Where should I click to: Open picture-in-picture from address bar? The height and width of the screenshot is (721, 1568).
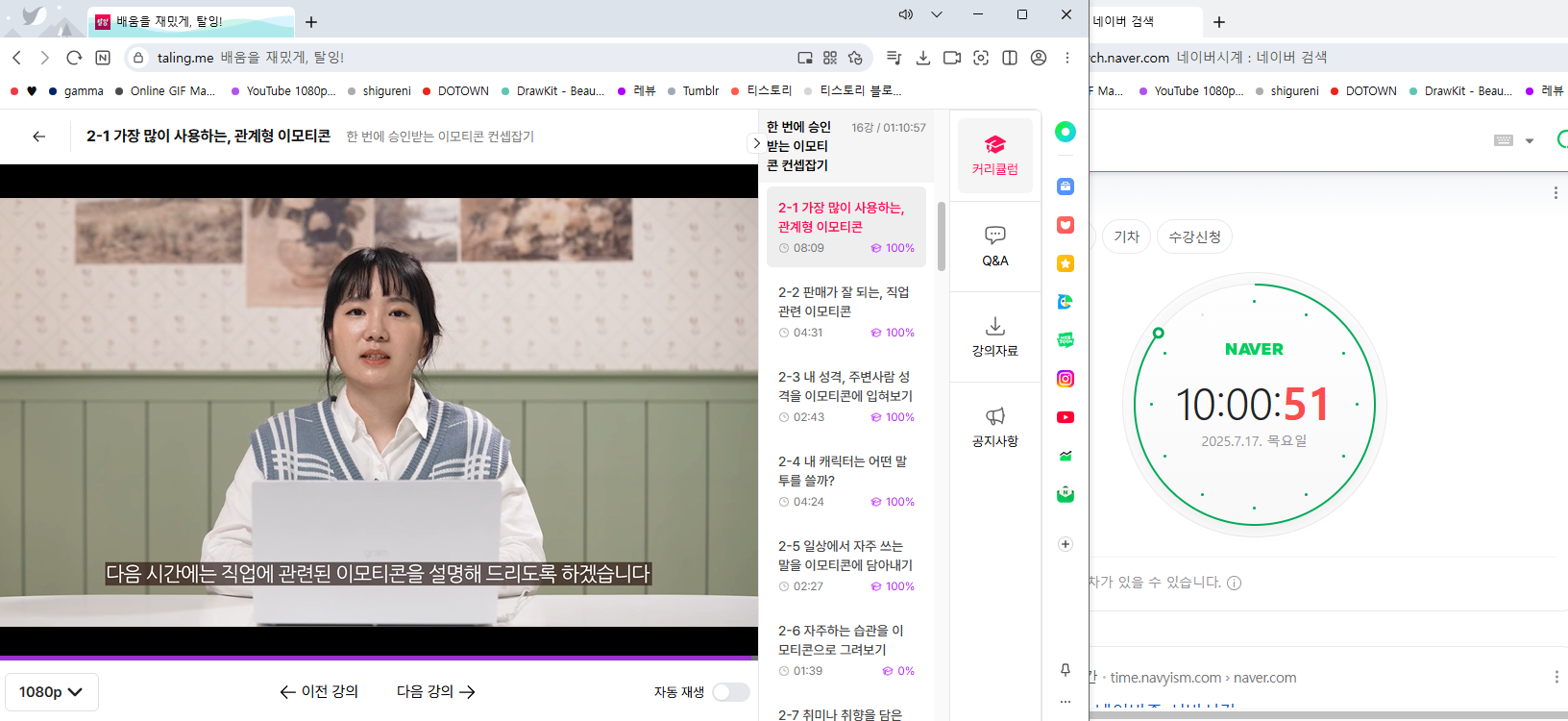[805, 58]
